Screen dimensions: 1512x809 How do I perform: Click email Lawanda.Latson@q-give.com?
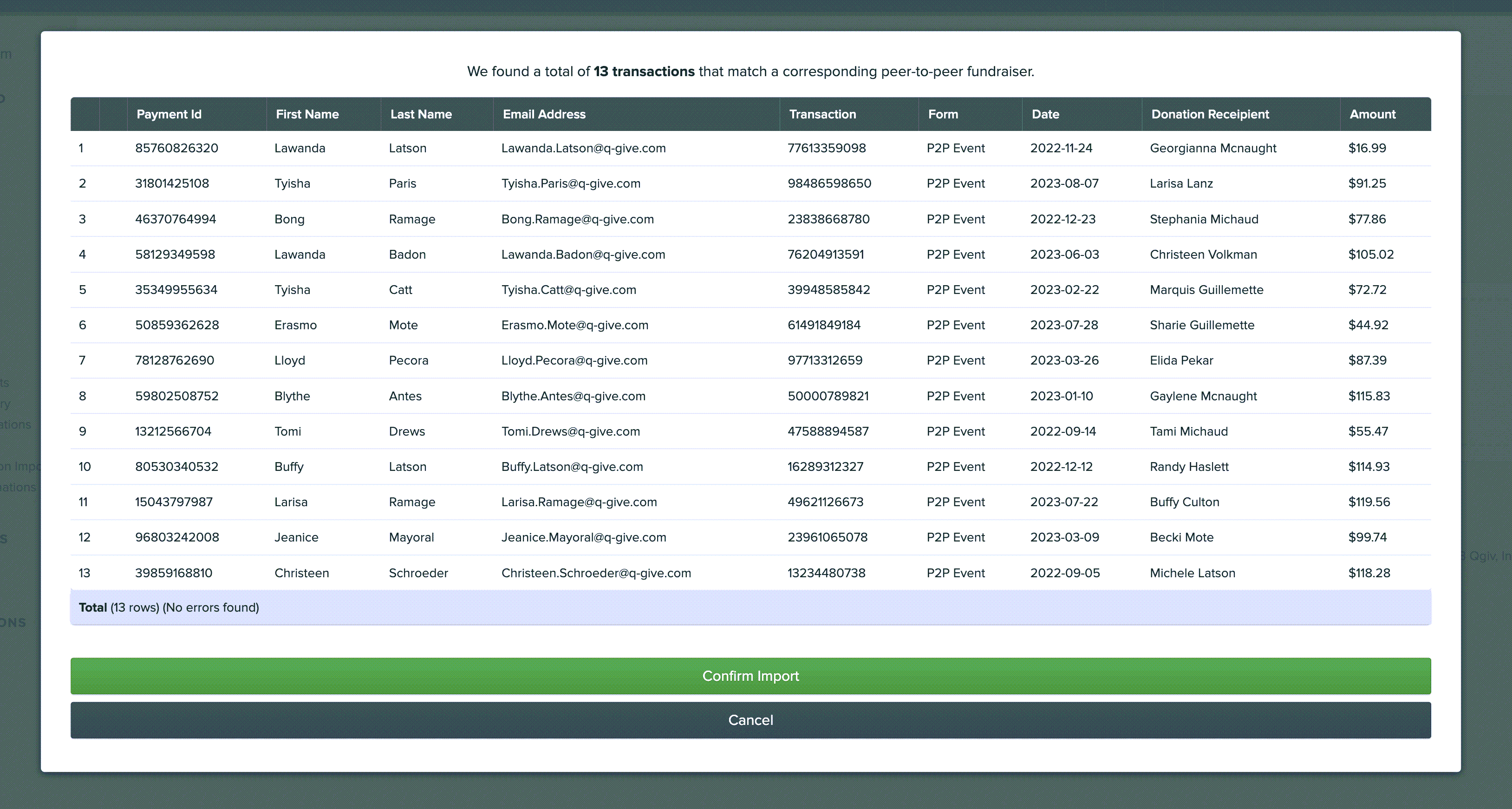point(583,148)
